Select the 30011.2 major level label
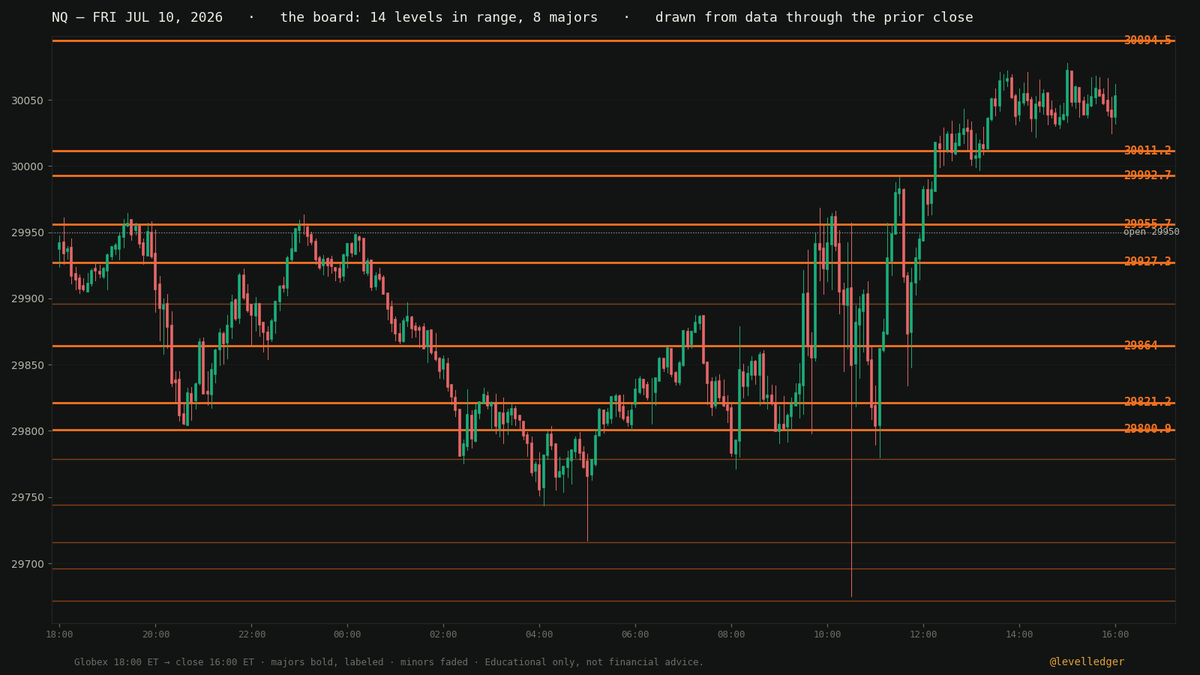Viewport: 1200px width, 675px height. coord(1147,151)
